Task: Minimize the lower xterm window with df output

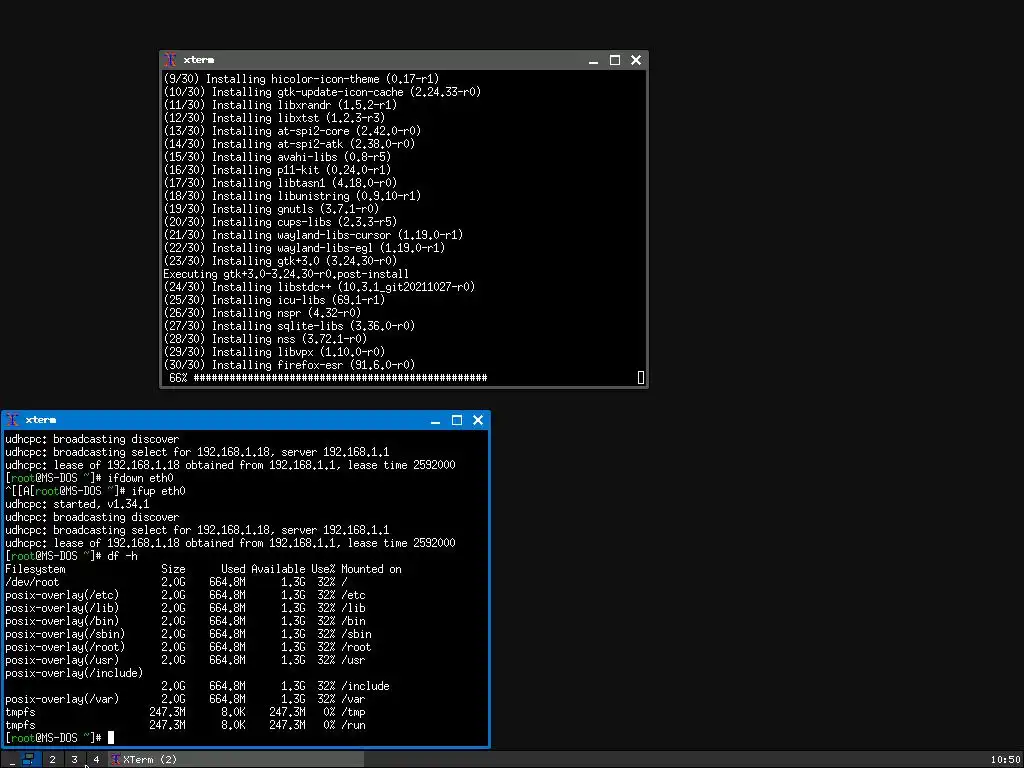Action: pyautogui.click(x=435, y=420)
